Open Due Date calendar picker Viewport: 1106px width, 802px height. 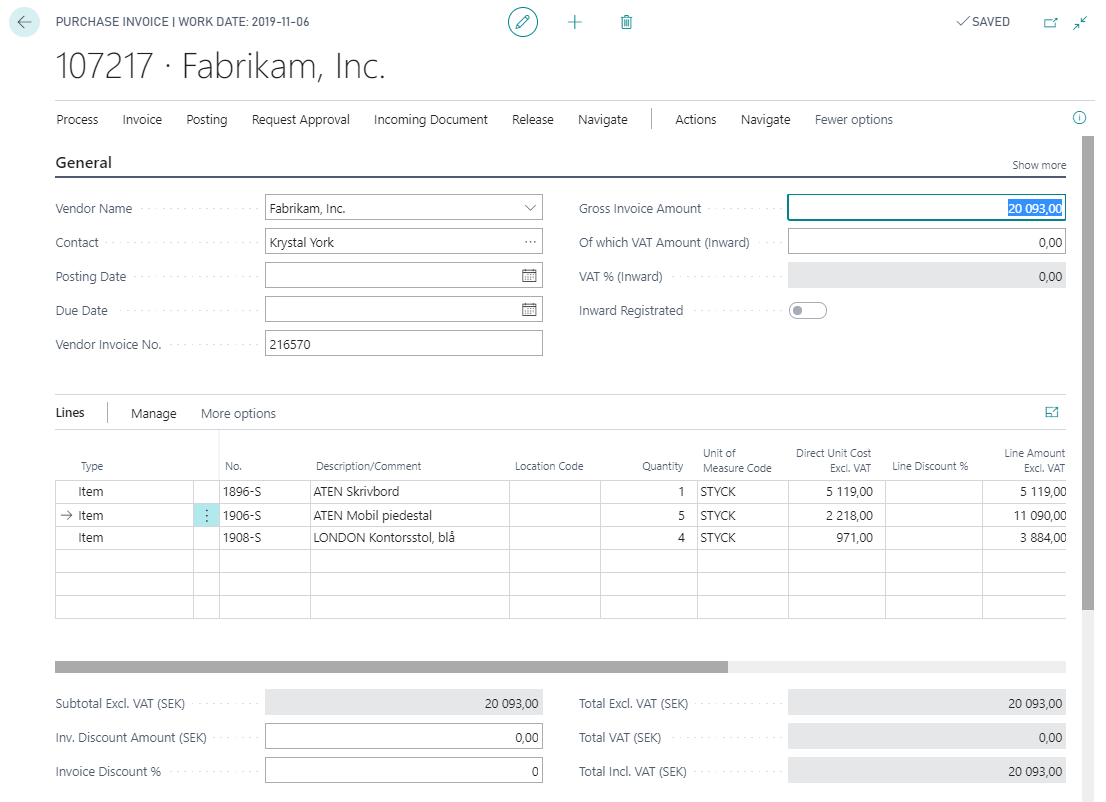(x=529, y=310)
